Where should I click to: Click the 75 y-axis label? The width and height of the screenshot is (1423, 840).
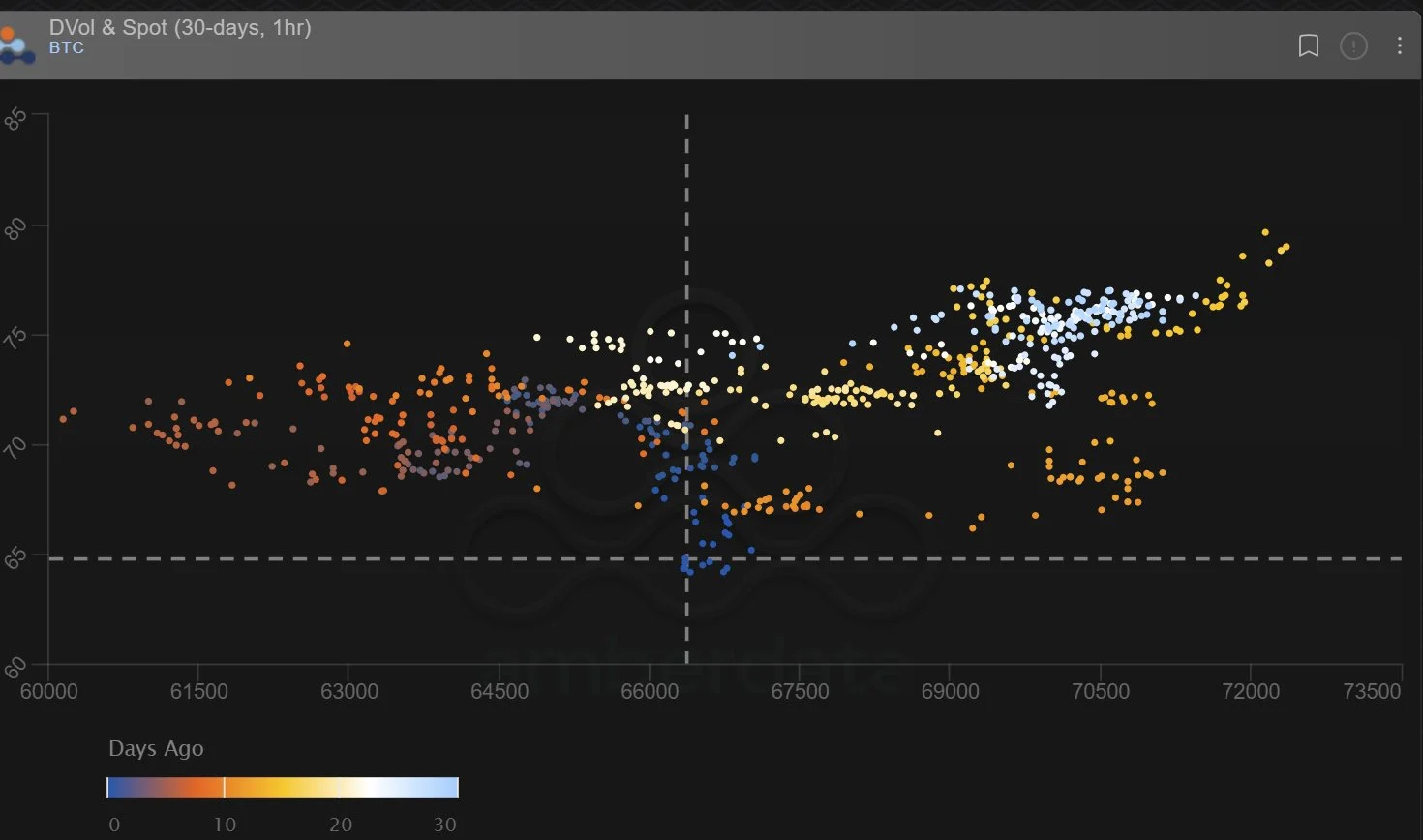pos(16,340)
